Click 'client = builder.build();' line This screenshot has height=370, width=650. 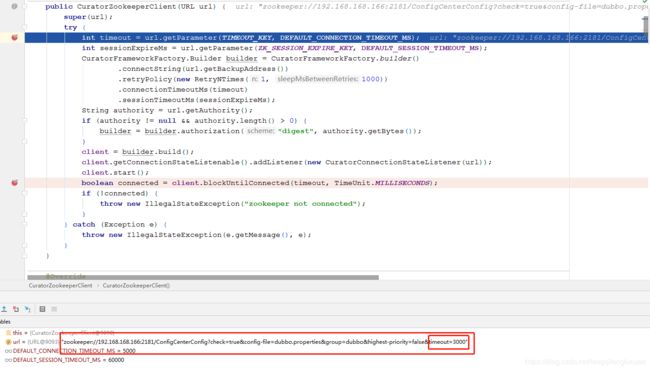coord(137,152)
